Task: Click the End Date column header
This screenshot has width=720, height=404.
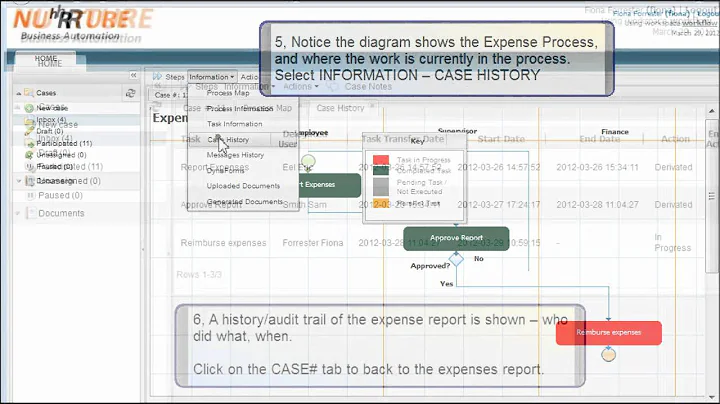Action: coord(599,139)
